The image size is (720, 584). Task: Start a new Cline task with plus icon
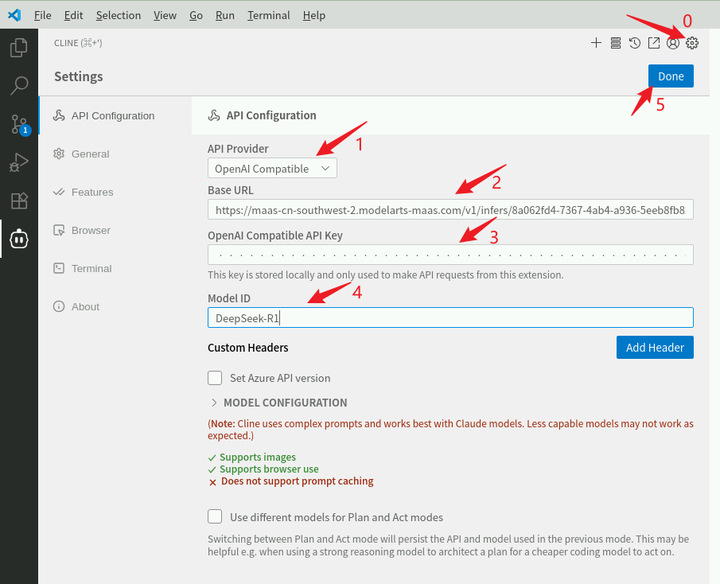pyautogui.click(x=596, y=43)
